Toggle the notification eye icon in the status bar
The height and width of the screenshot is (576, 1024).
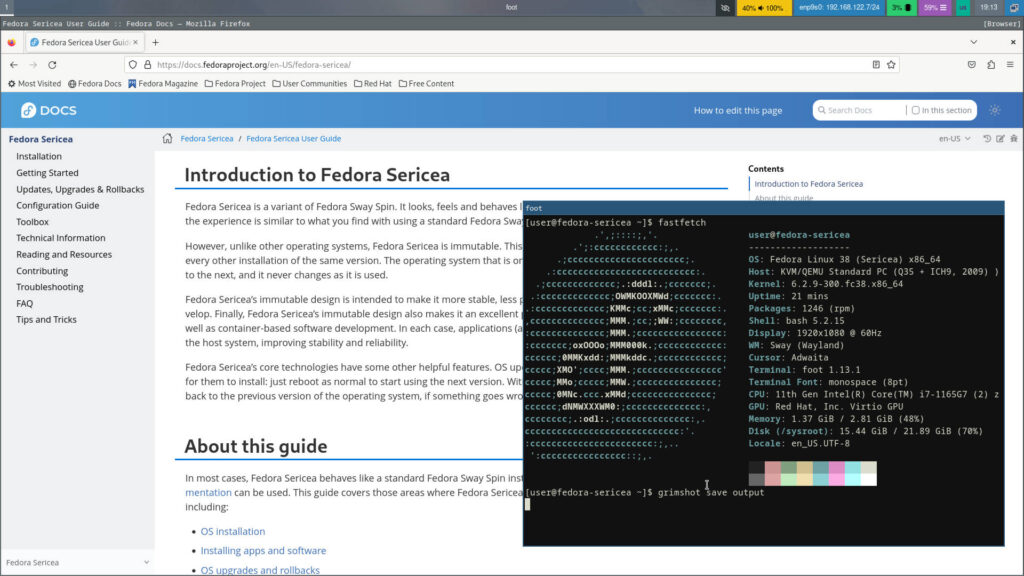click(x=725, y=7)
